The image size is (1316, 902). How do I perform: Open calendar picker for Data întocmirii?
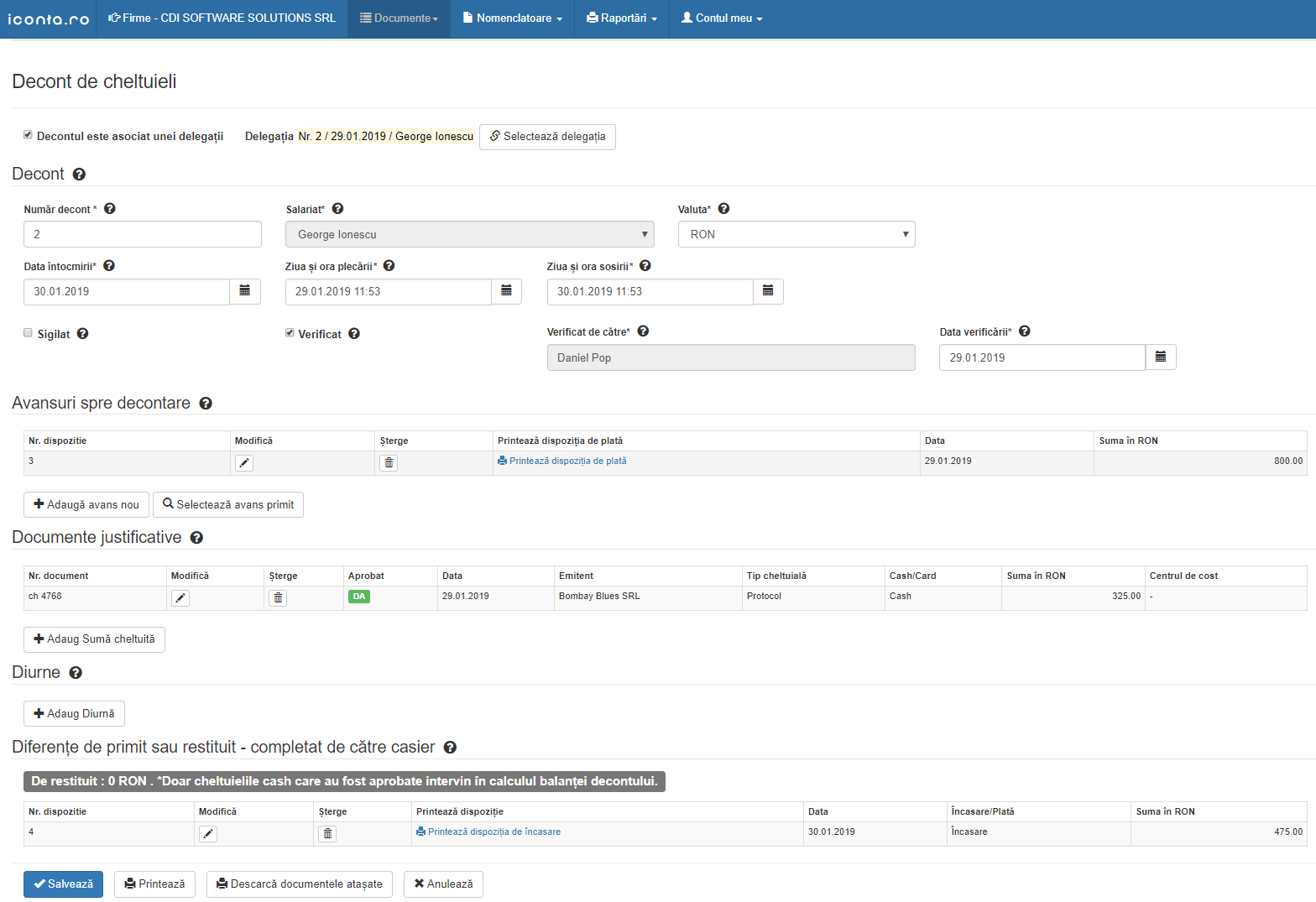point(245,291)
